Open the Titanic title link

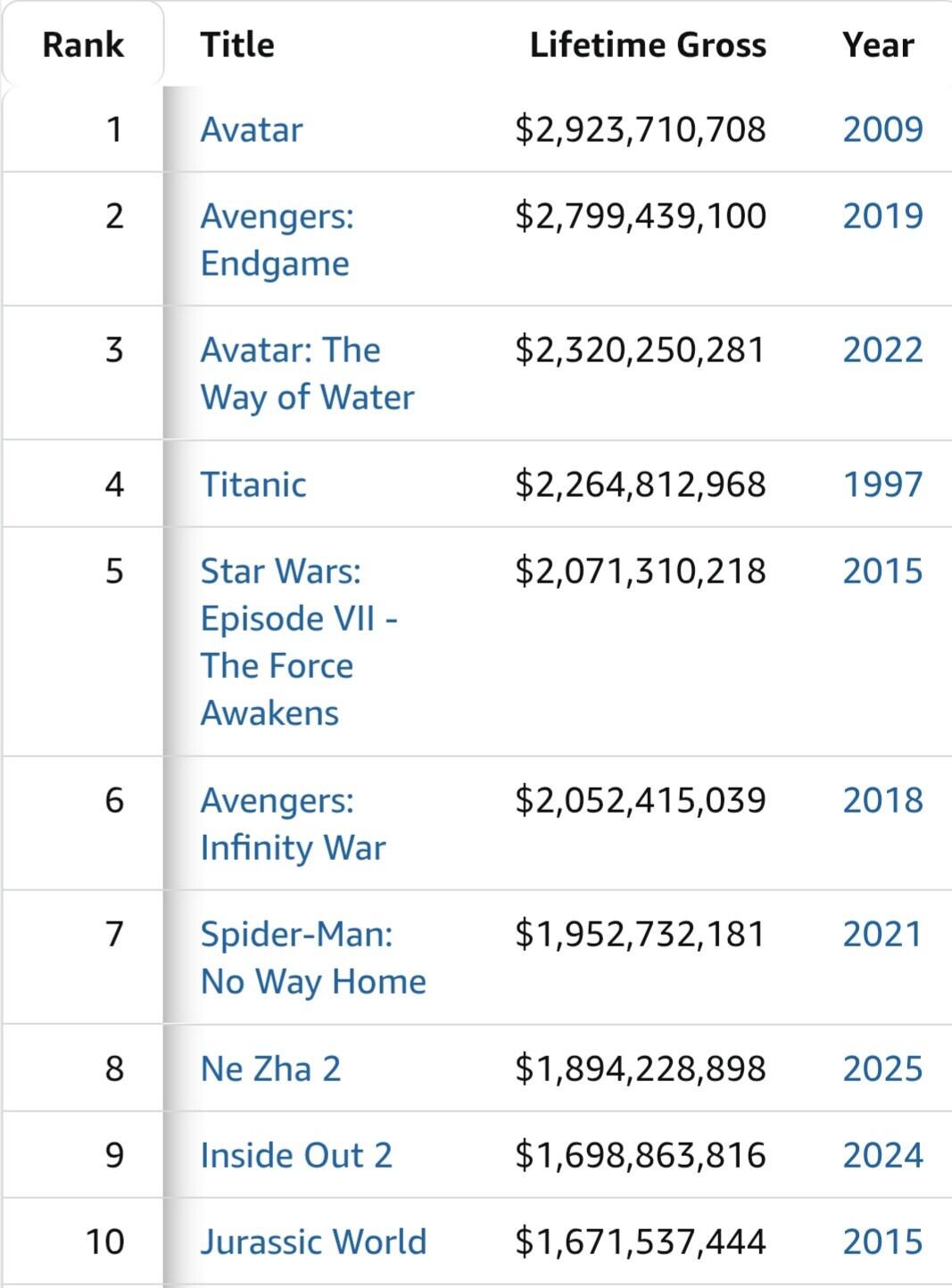(252, 484)
